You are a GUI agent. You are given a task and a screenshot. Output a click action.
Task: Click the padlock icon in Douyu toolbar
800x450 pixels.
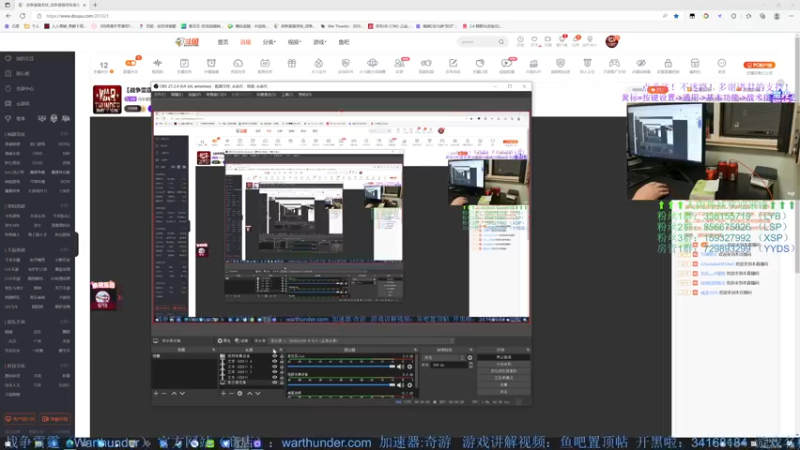pyautogui.click(x=668, y=63)
